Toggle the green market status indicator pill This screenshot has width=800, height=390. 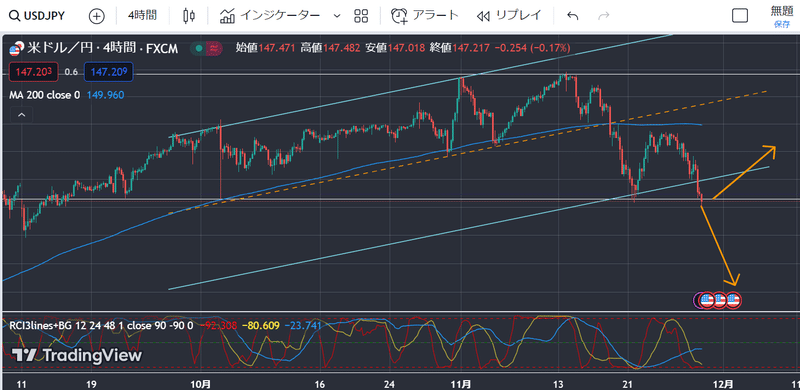pos(198,48)
